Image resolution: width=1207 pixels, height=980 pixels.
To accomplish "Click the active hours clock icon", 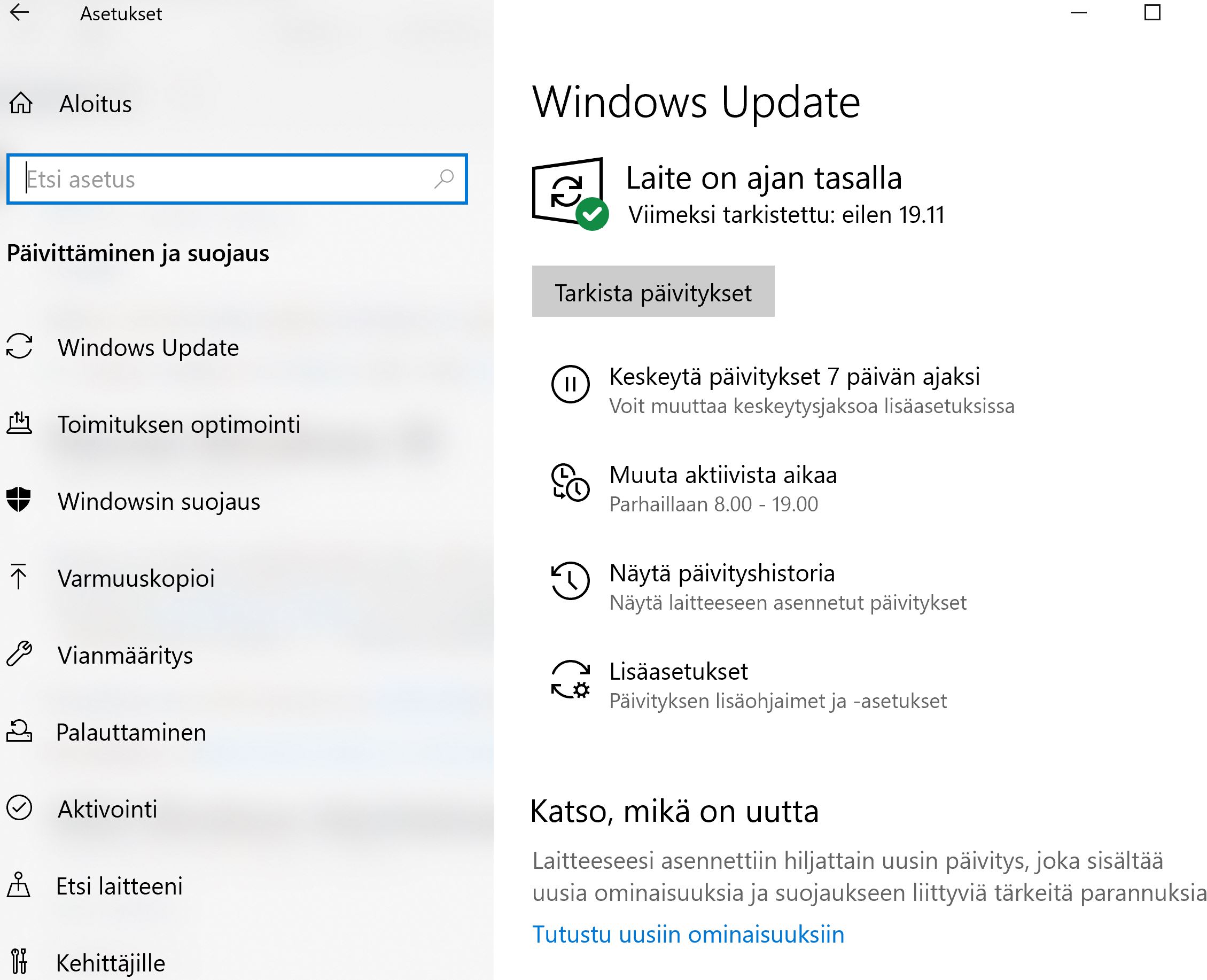I will pyautogui.click(x=570, y=483).
